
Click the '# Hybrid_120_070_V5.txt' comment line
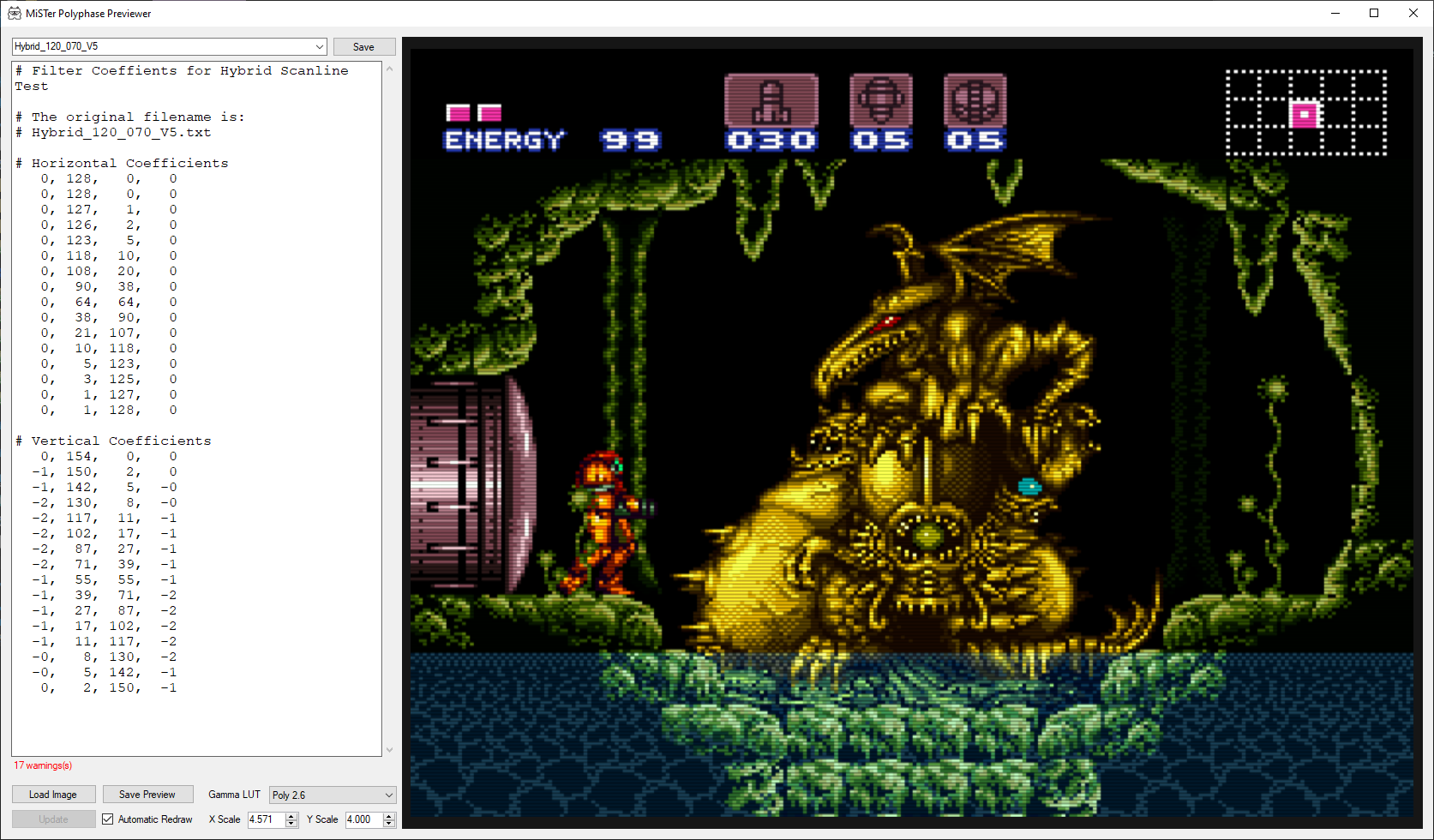point(113,132)
